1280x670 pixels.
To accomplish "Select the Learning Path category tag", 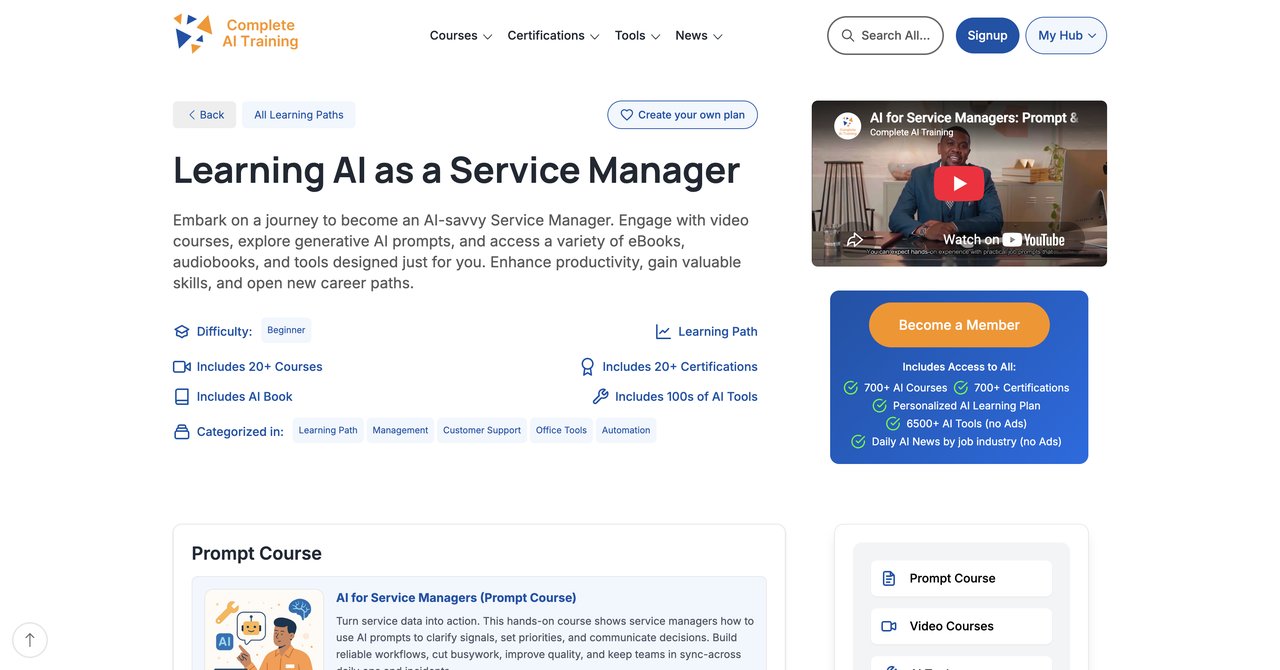I will (328, 430).
